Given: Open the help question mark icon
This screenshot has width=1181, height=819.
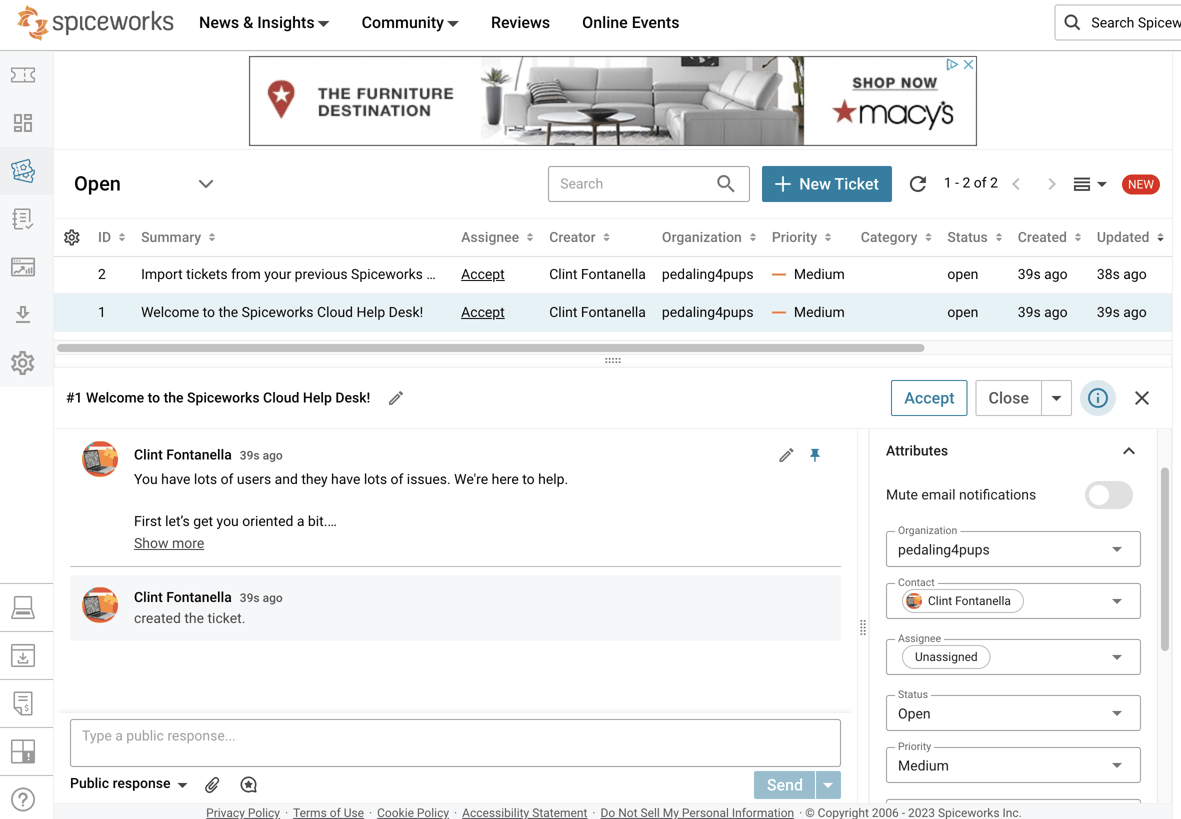Looking at the screenshot, I should [22, 799].
